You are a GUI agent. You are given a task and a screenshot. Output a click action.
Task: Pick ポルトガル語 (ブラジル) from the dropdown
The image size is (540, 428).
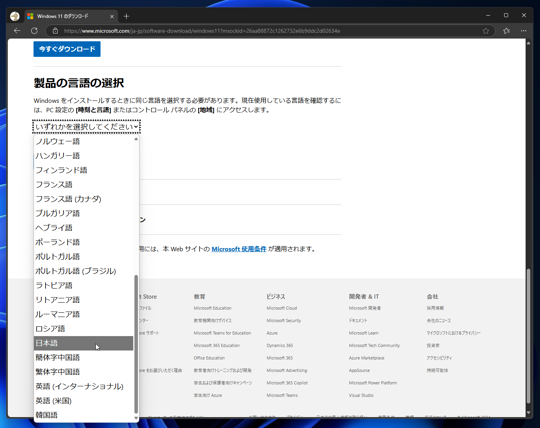(83, 271)
